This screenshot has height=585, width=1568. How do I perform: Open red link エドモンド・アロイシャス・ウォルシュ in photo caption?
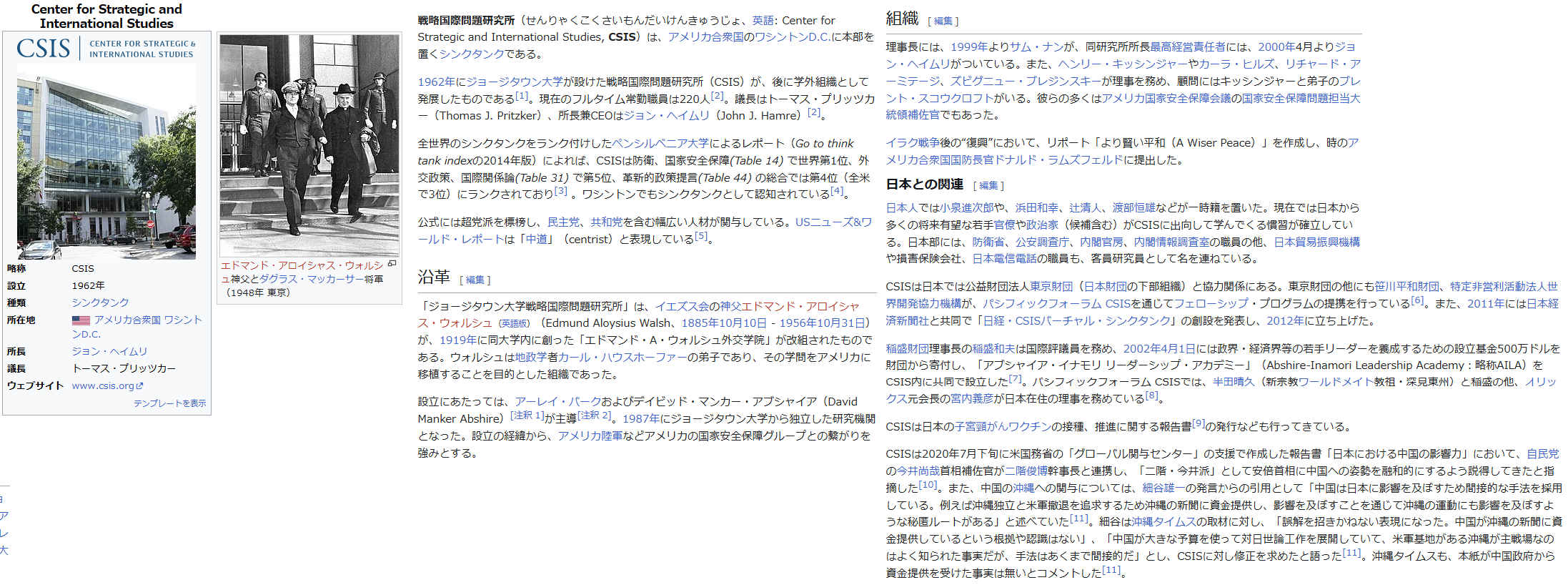tap(302, 272)
